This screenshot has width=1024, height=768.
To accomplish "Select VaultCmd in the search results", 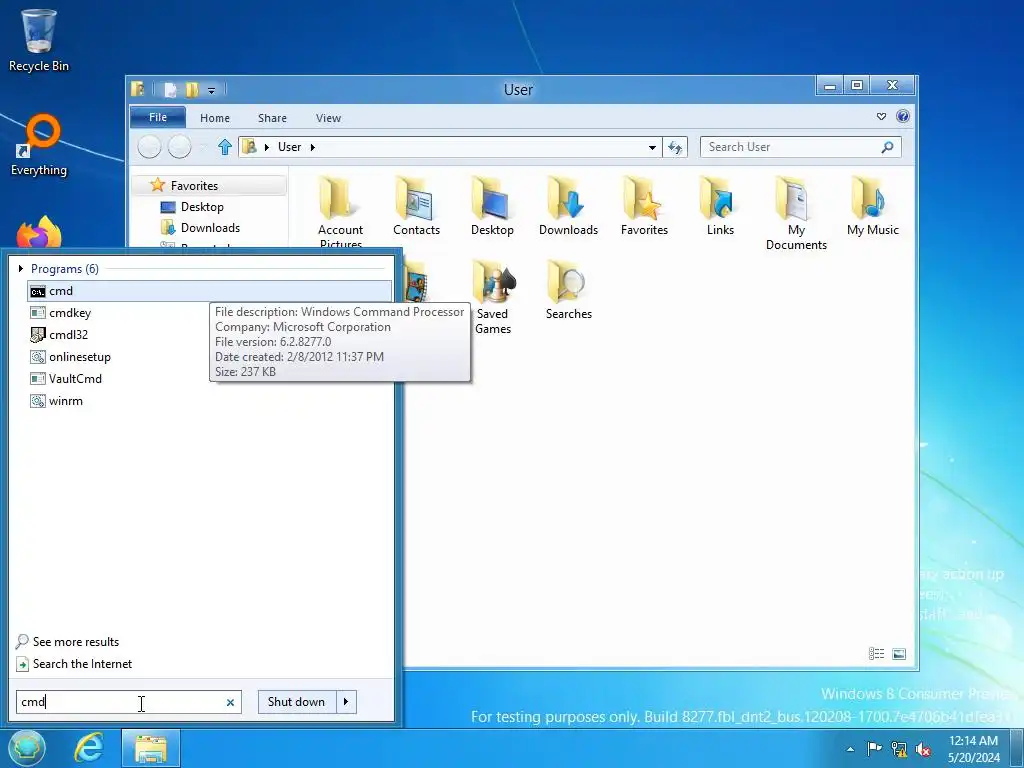I will (65, 379).
